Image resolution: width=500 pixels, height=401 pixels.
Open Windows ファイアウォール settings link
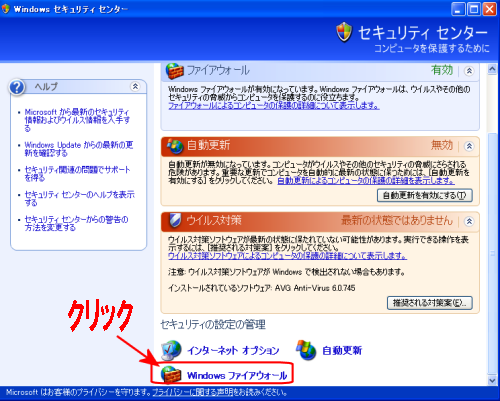(237, 376)
